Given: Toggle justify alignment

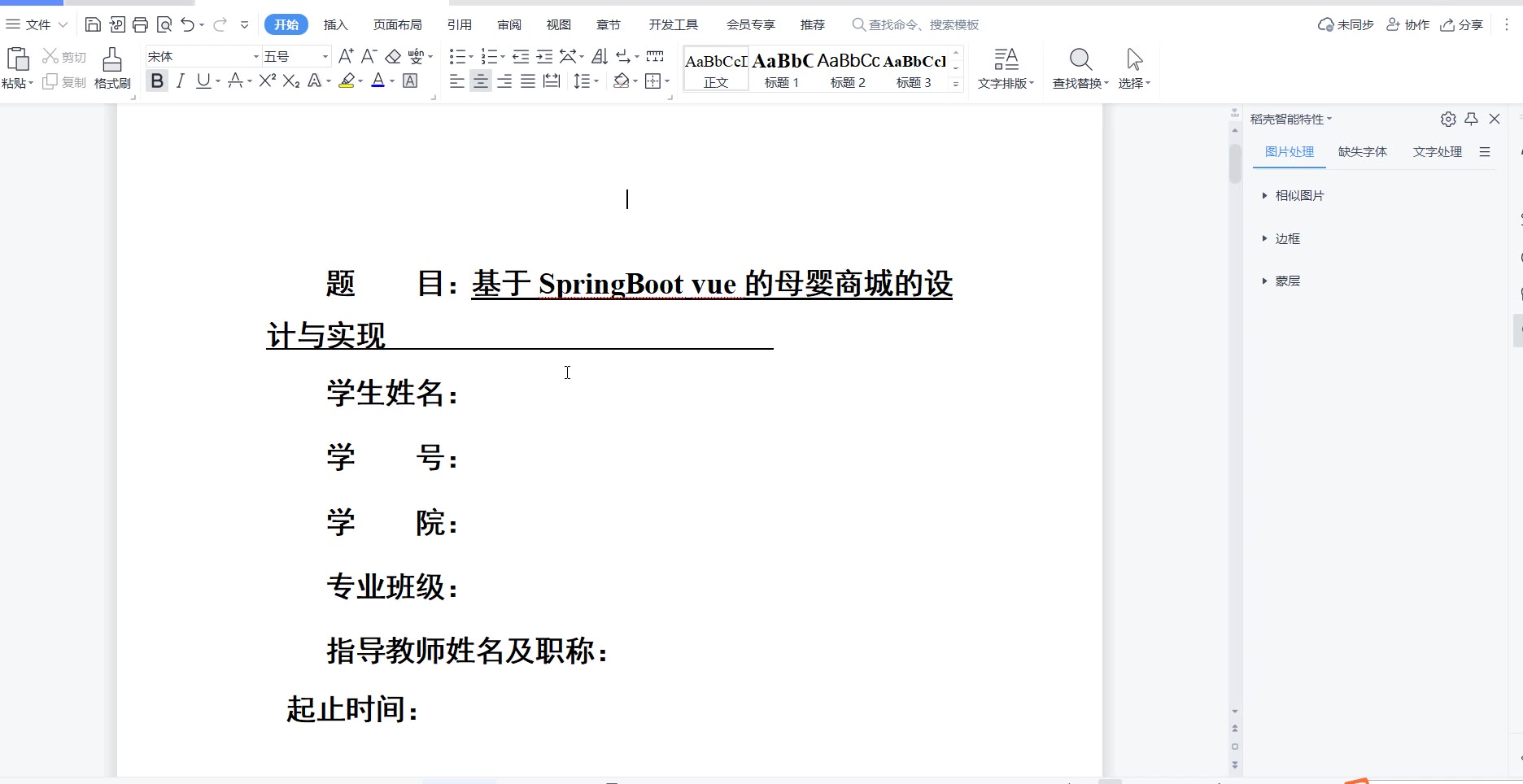Looking at the screenshot, I should (528, 81).
